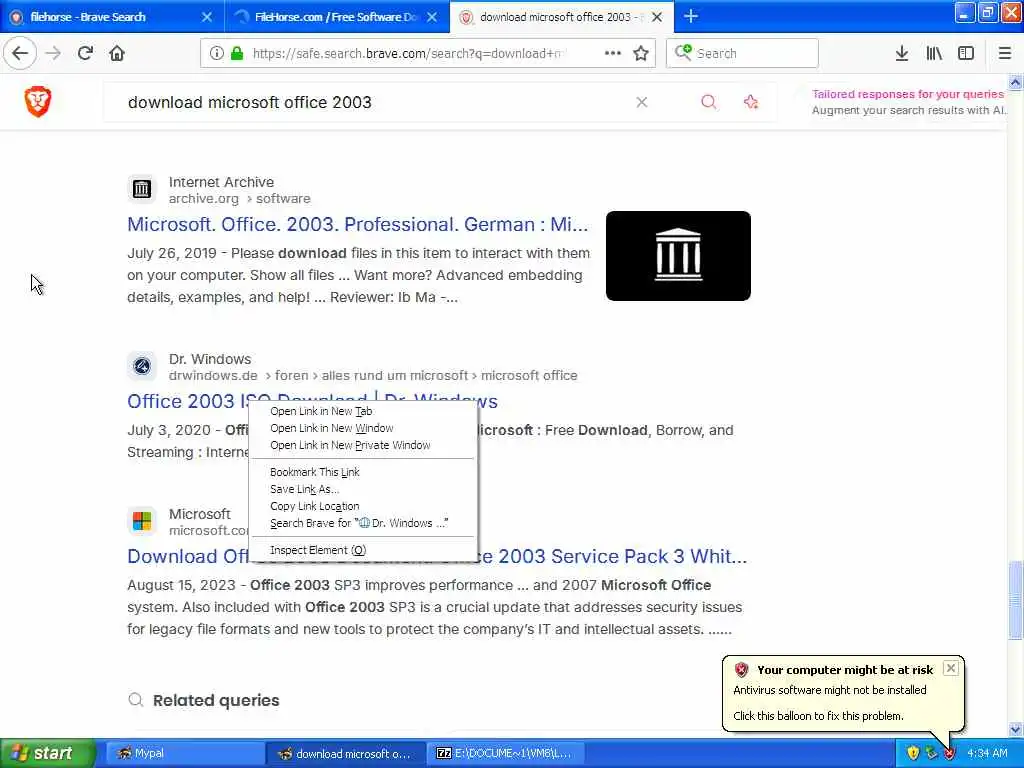1024x768 pixels.
Task: Switch to Mypal taskbar button
Action: 185,753
